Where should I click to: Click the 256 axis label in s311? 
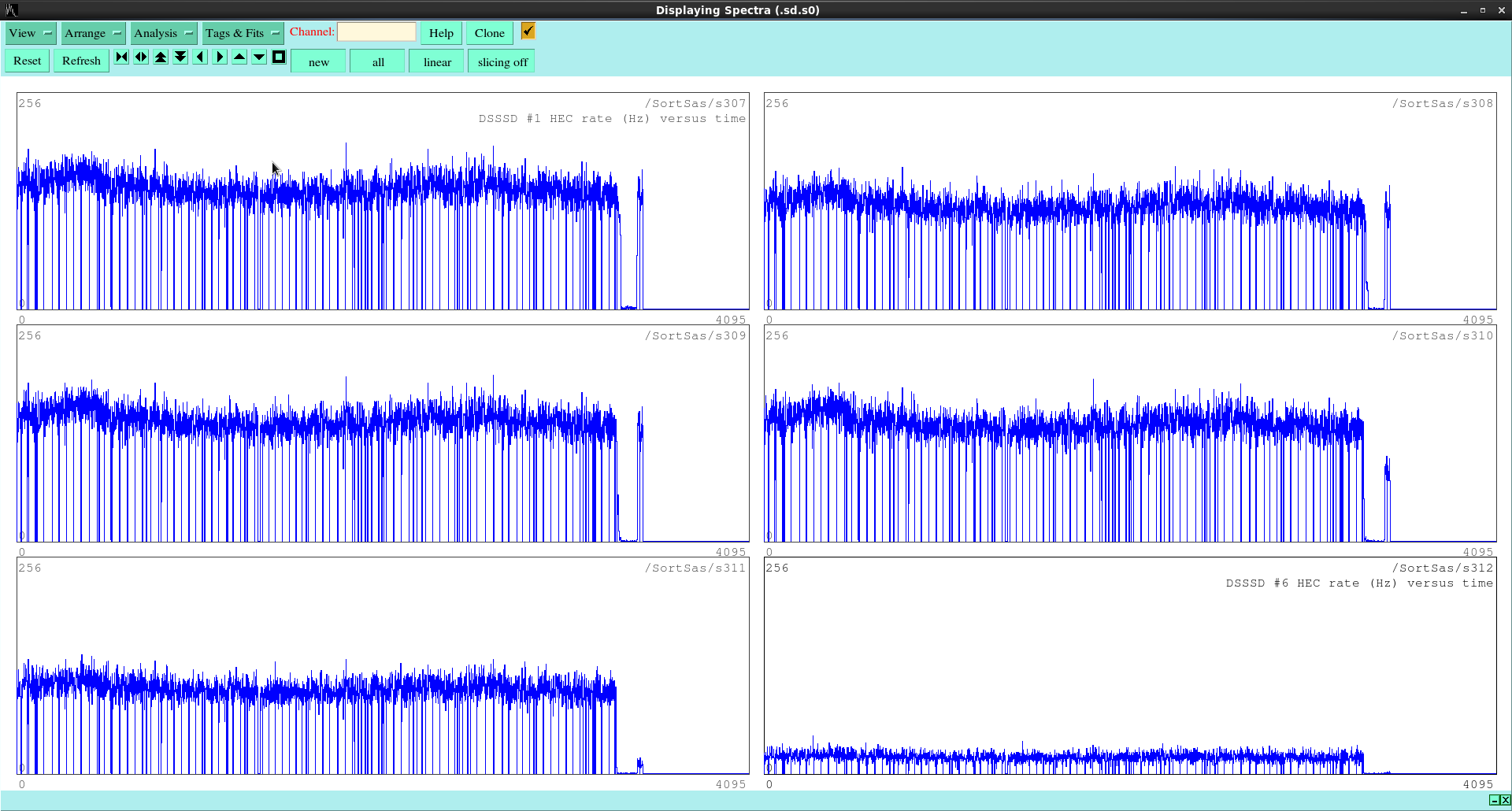(30, 568)
